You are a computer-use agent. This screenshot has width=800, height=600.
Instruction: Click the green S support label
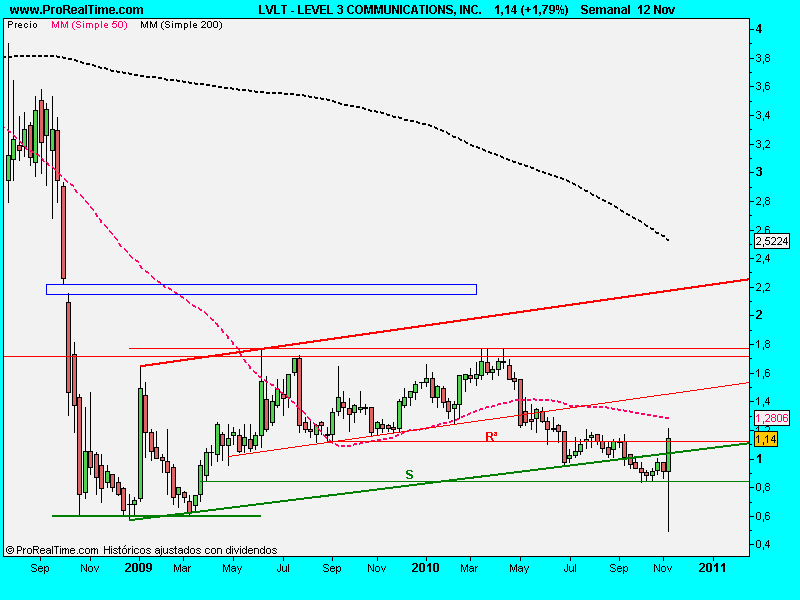[x=409, y=474]
